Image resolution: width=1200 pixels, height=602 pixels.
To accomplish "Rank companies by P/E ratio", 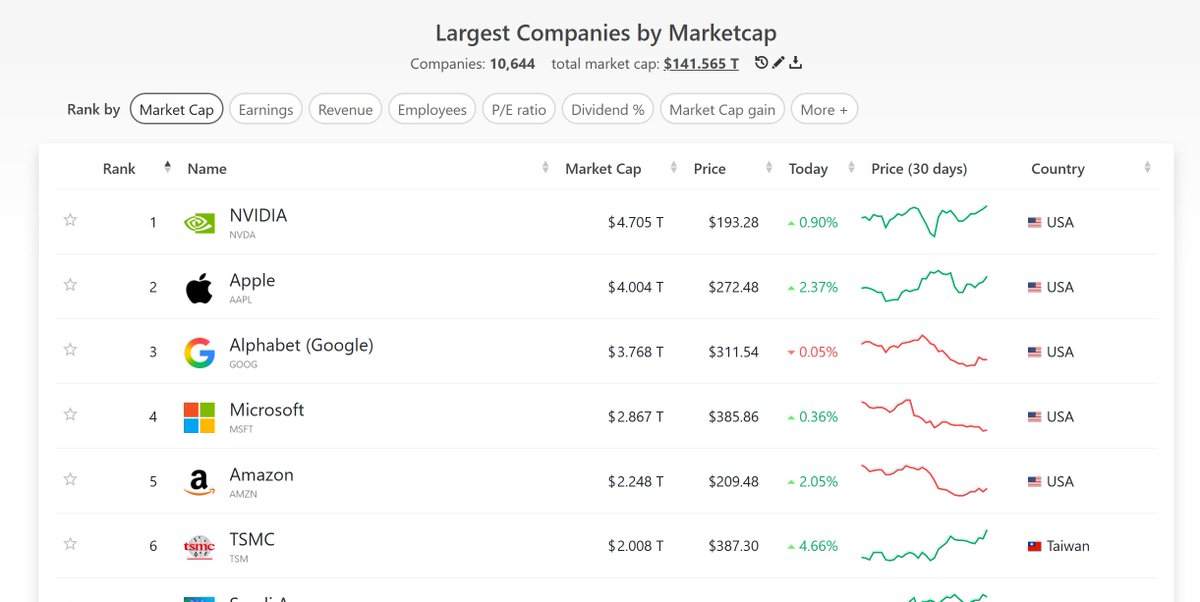I will [518, 109].
